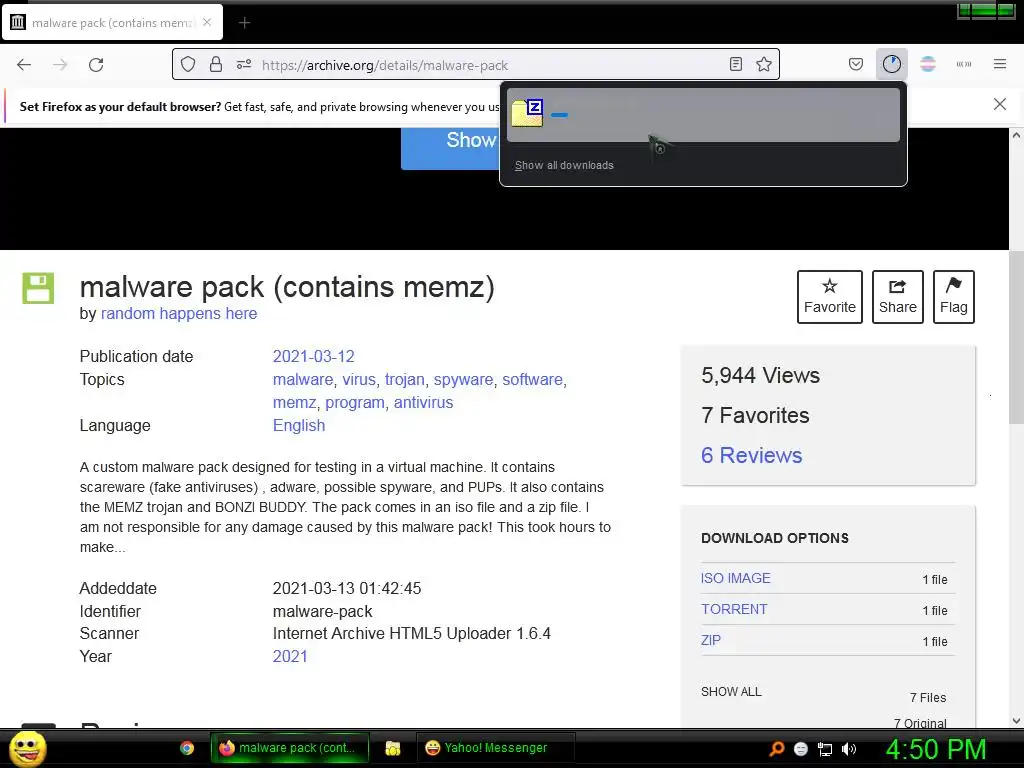Viewport: 1024px width, 768px height.
Task: Click the magnifier search tray icon
Action: click(x=776, y=749)
